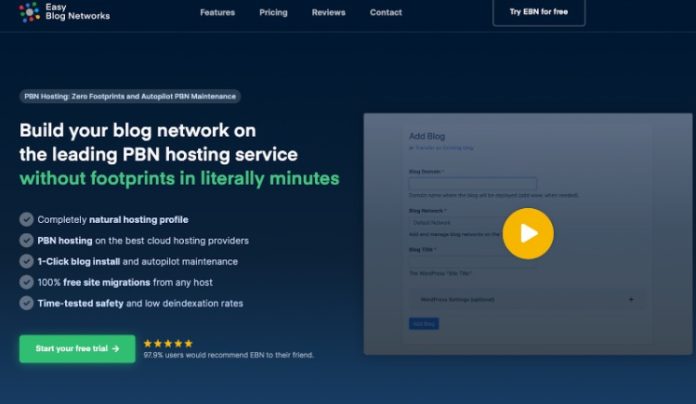Open the Contact page link

(x=386, y=13)
